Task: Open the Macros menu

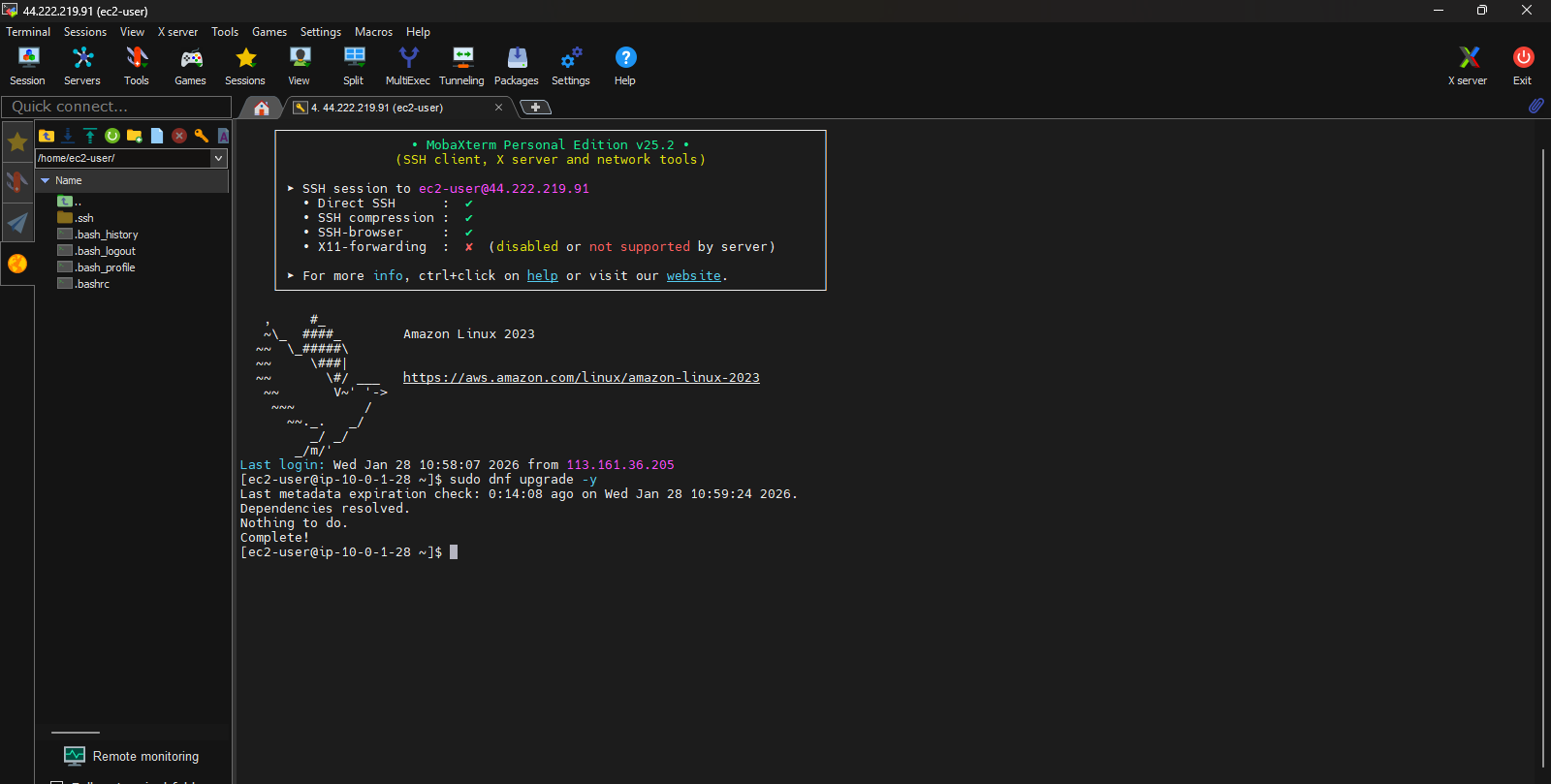Action: coord(373,32)
